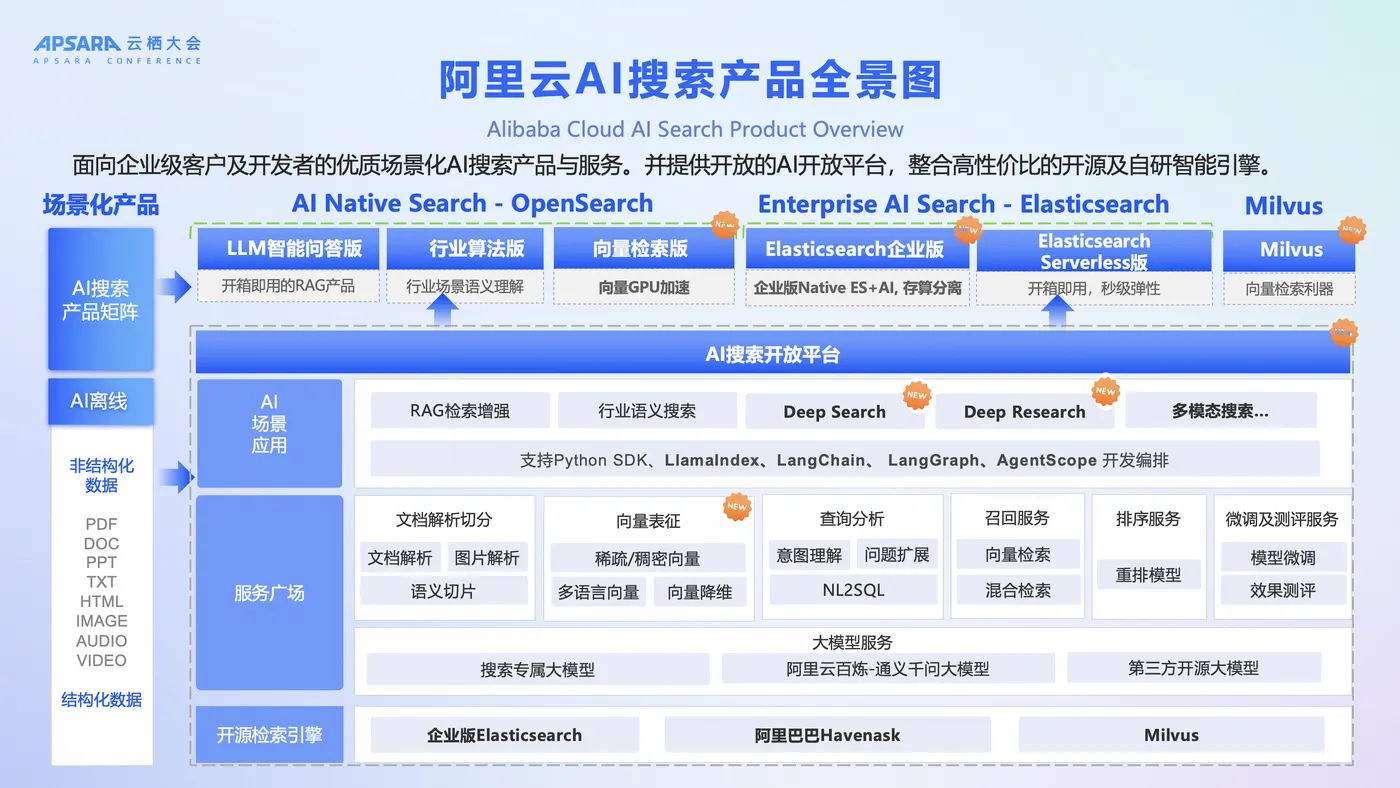Select the 模型微调 service
This screenshot has height=788, width=1400.
tap(1283, 557)
